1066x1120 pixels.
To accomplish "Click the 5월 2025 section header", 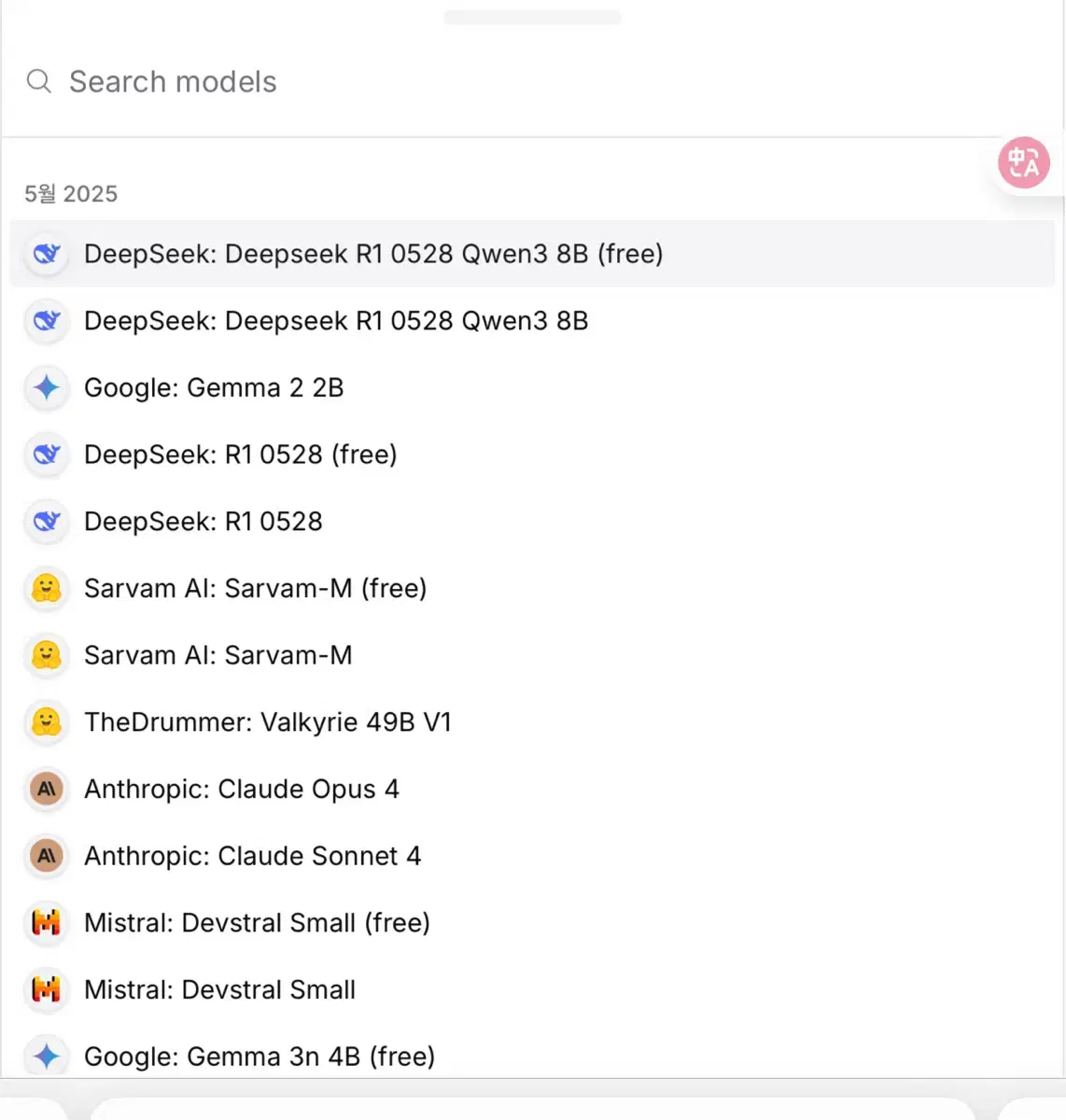I will pos(71,194).
